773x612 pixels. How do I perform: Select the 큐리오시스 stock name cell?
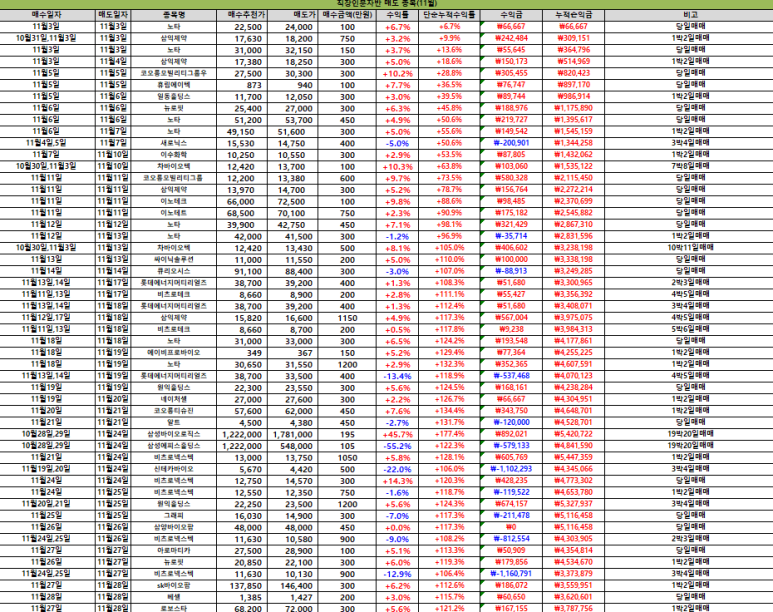tap(174, 271)
